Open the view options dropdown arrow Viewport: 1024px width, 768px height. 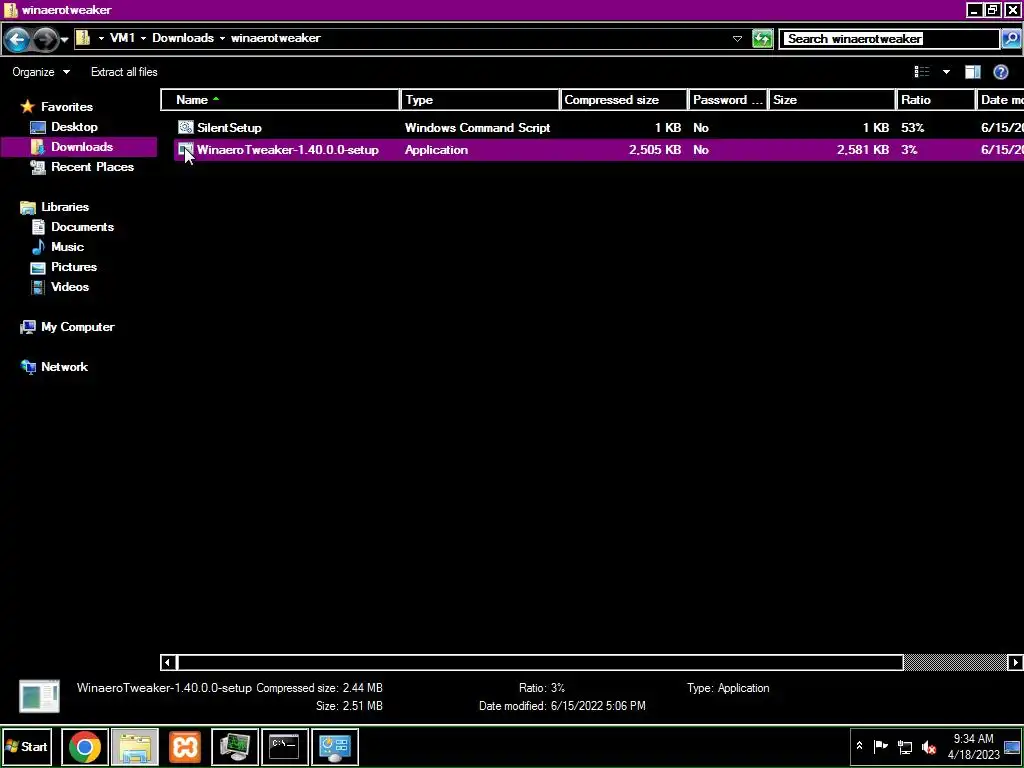pos(946,72)
